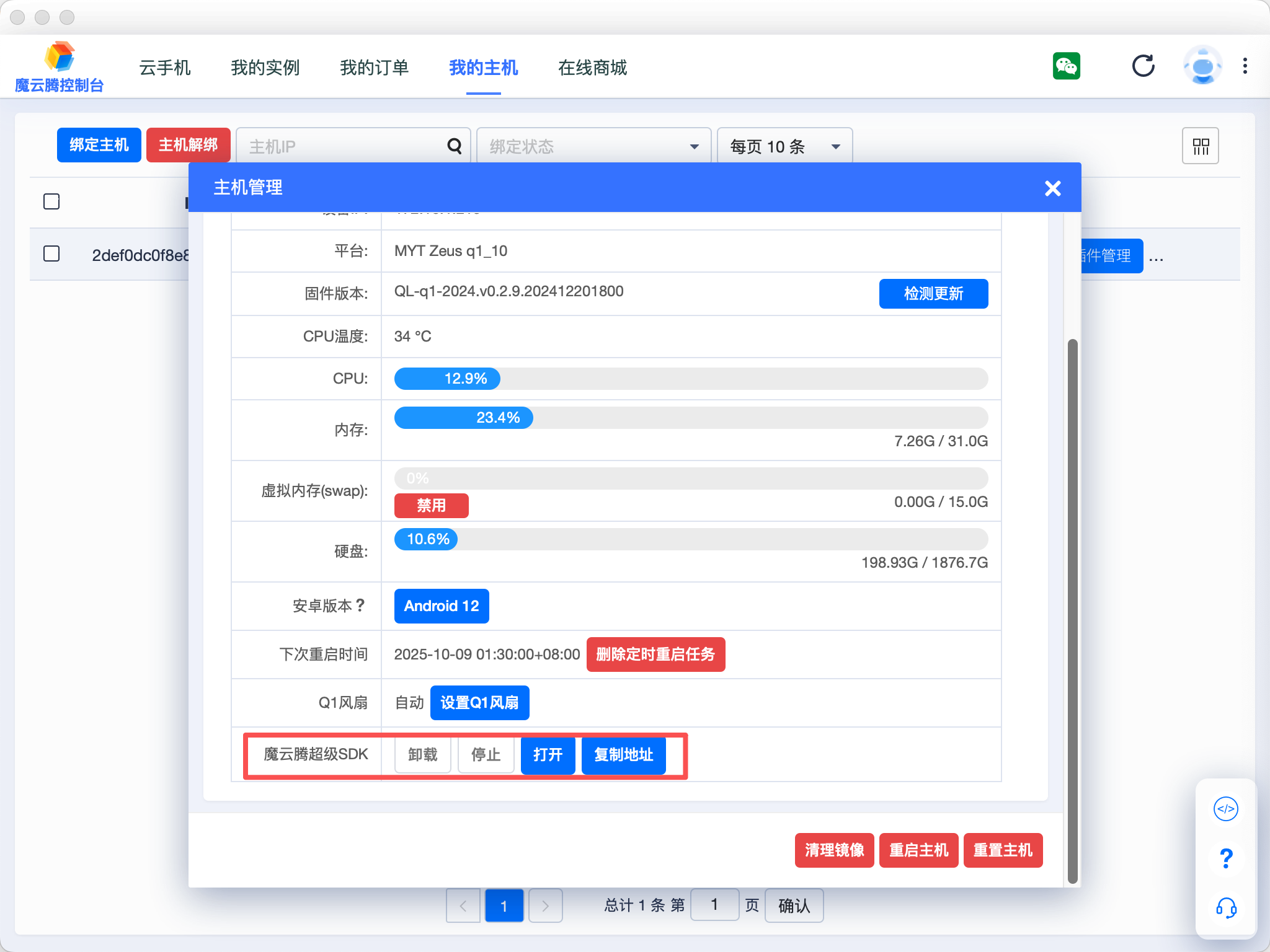Open the three-dot more menu

[x=1245, y=66]
